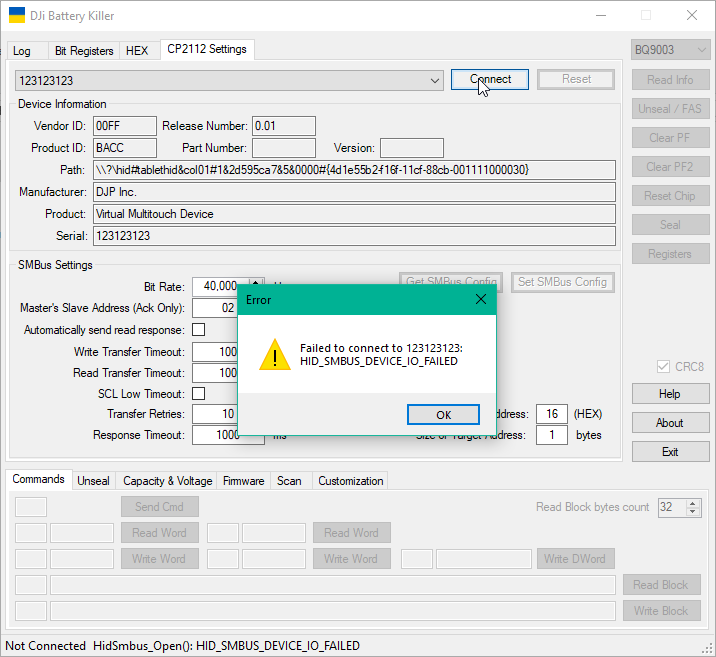
Task: Toggle the CRC8 checkbox
Action: (x=663, y=367)
